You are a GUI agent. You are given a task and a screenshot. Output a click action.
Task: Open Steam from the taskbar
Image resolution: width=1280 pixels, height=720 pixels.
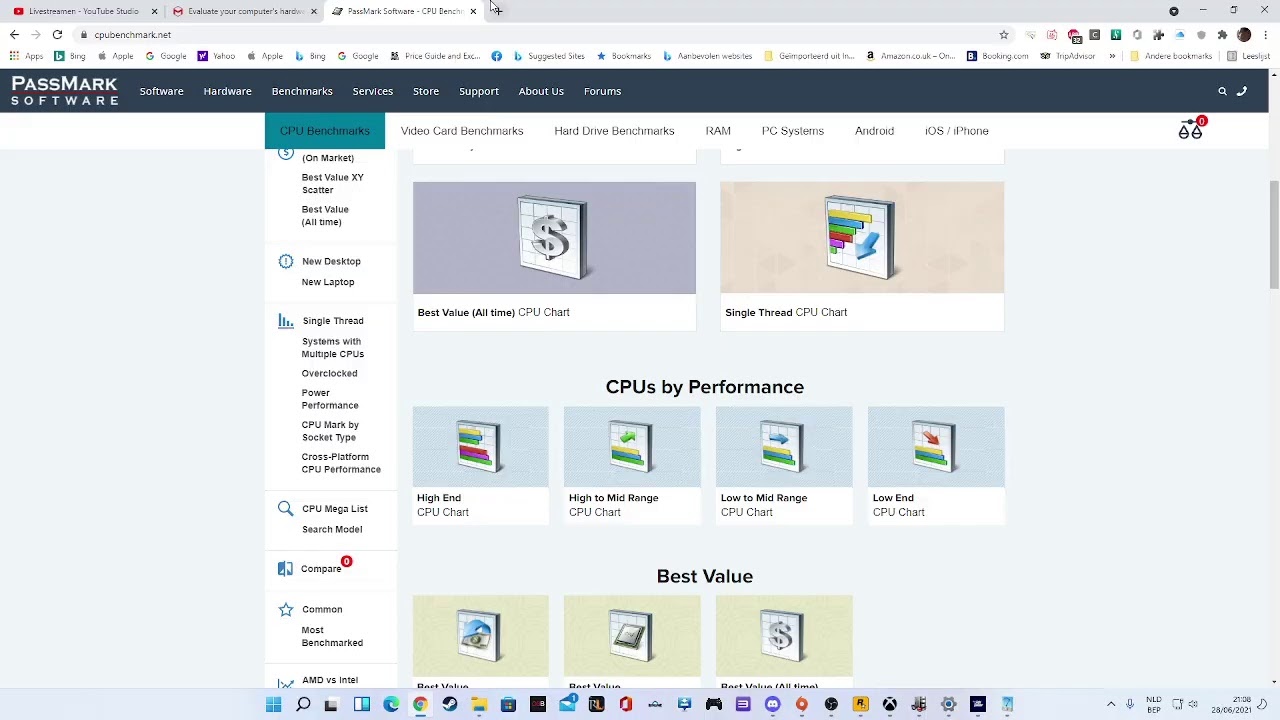tap(450, 705)
